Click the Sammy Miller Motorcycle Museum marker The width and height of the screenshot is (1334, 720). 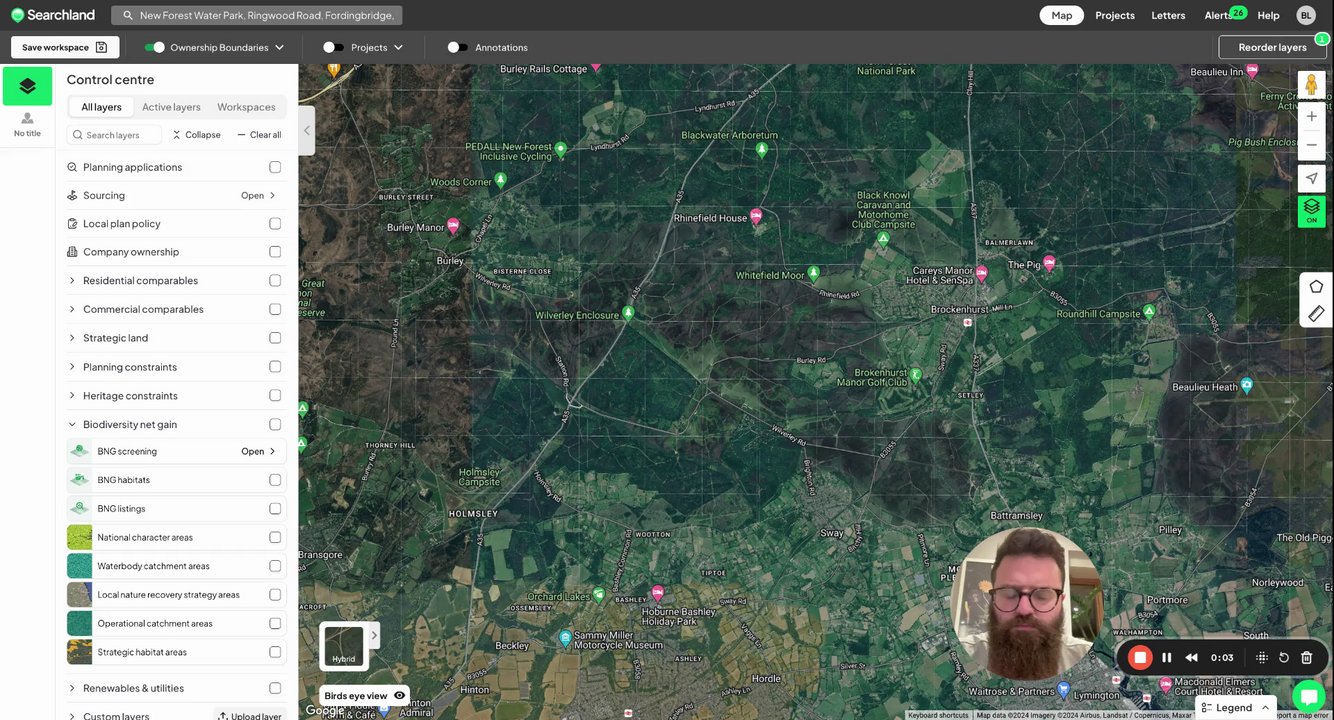(565, 637)
